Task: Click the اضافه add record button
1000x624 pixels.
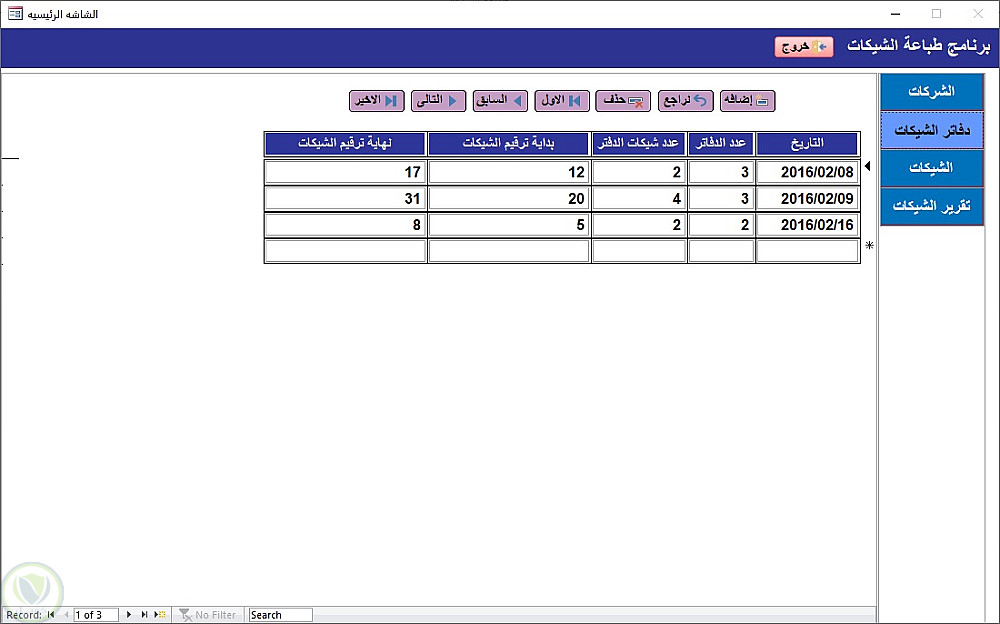Action: 747,101
